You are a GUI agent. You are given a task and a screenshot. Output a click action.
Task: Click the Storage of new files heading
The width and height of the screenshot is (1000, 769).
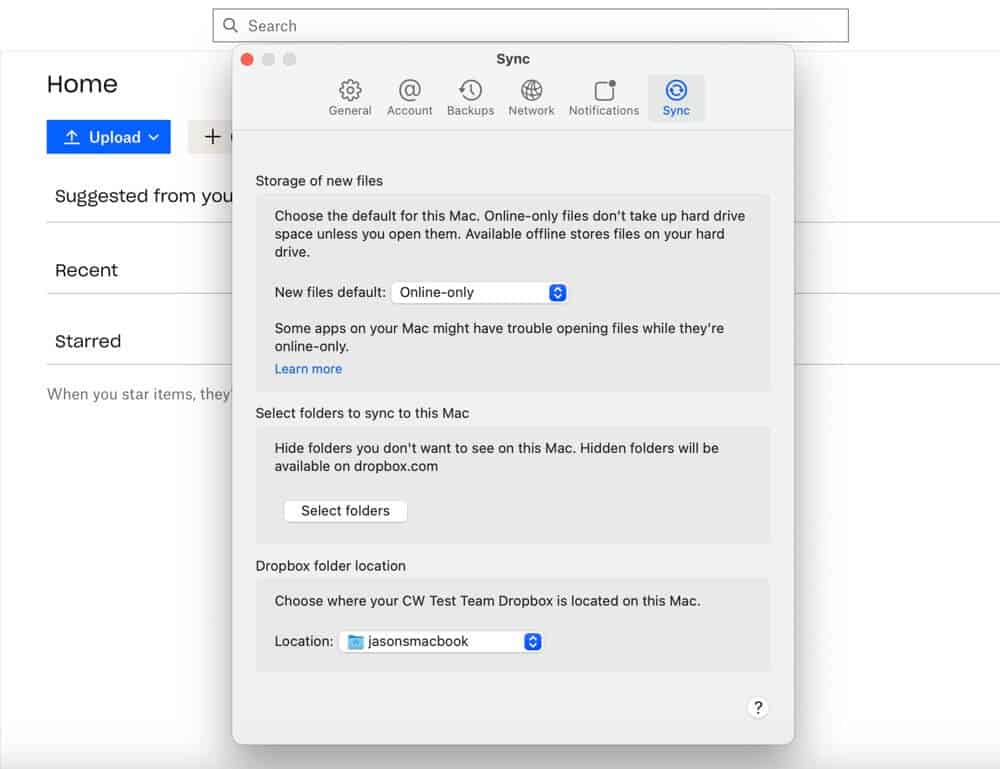click(x=319, y=181)
